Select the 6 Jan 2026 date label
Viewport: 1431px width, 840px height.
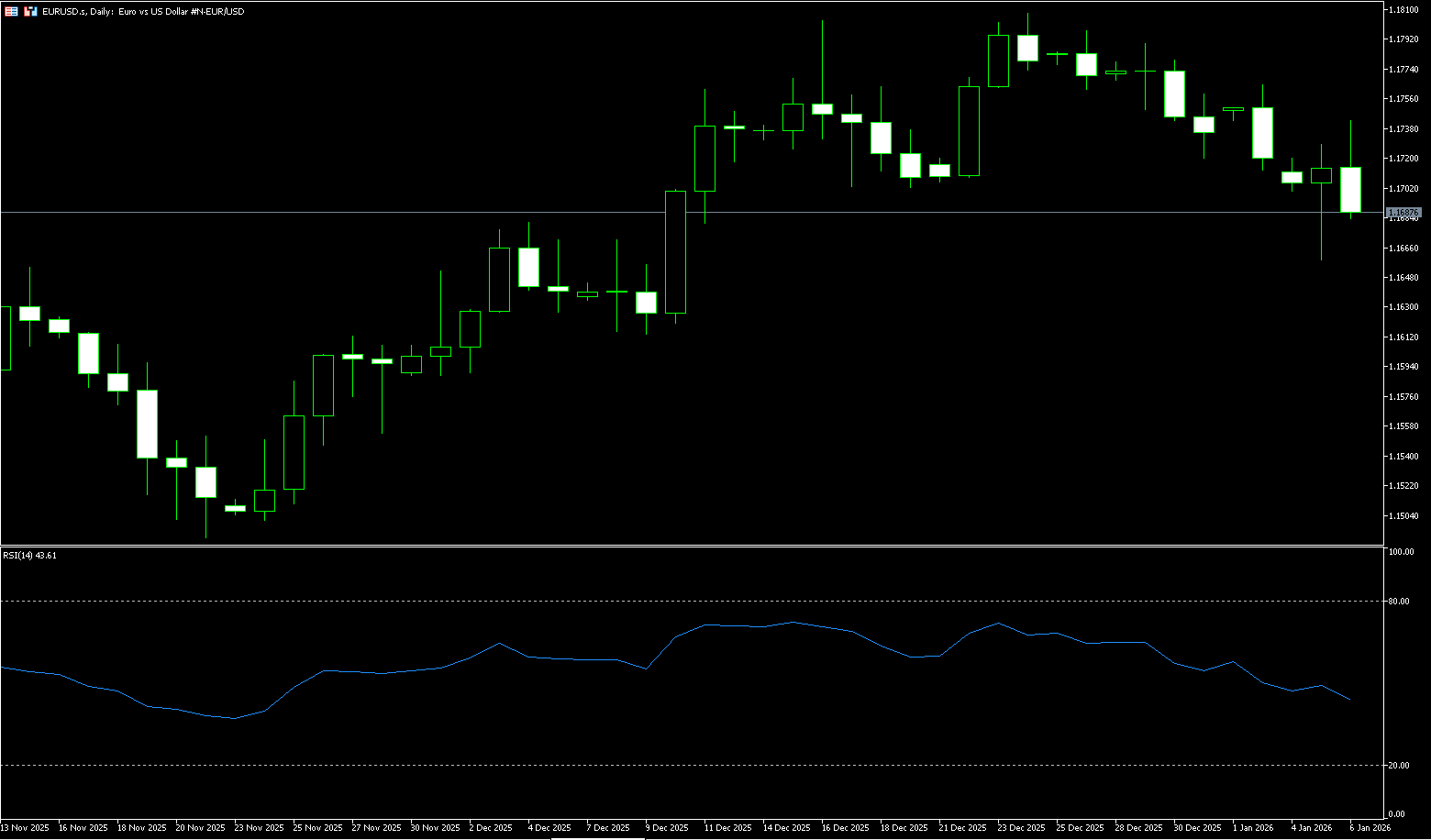1370,827
